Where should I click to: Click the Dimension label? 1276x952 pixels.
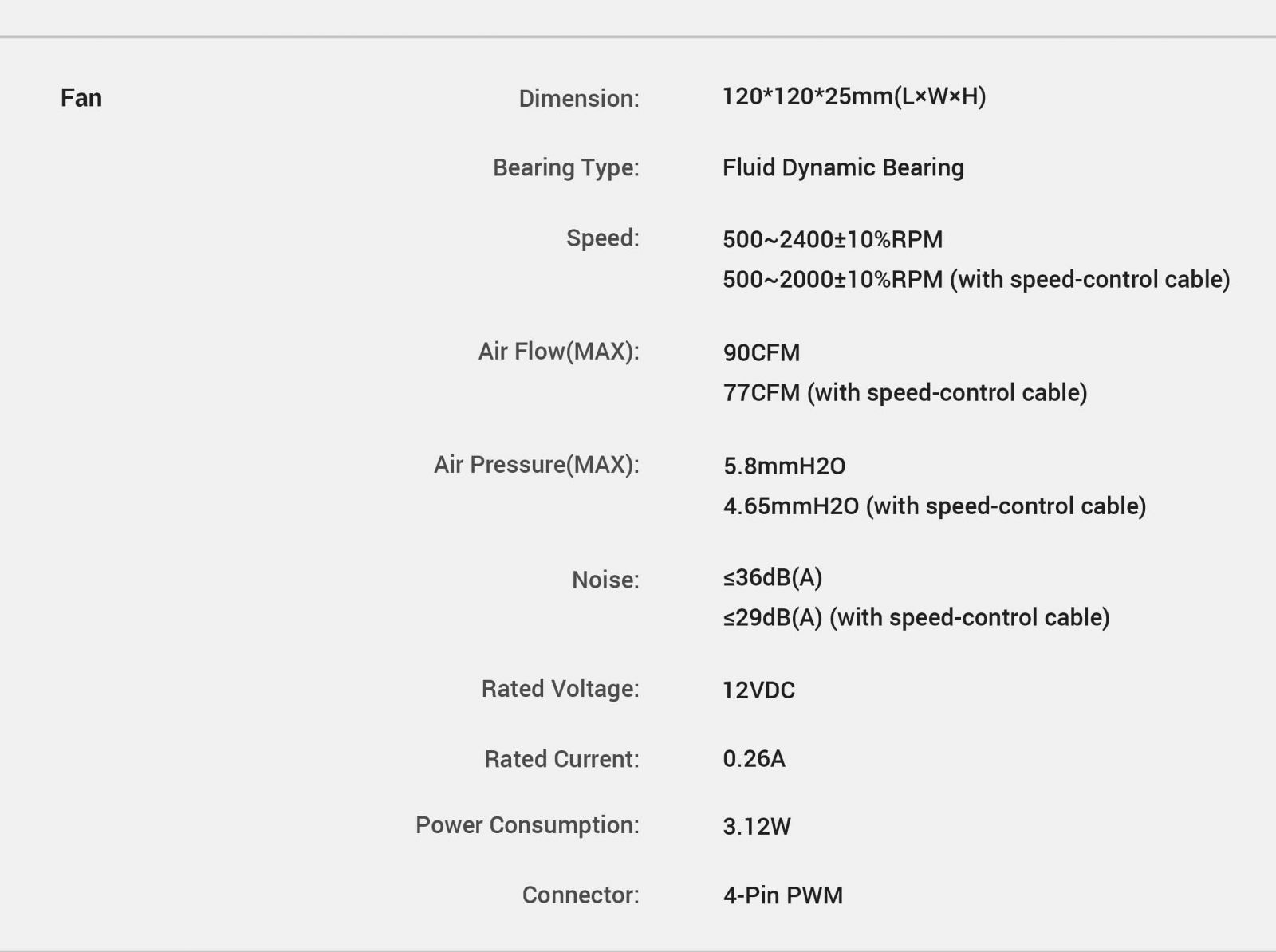point(578,98)
